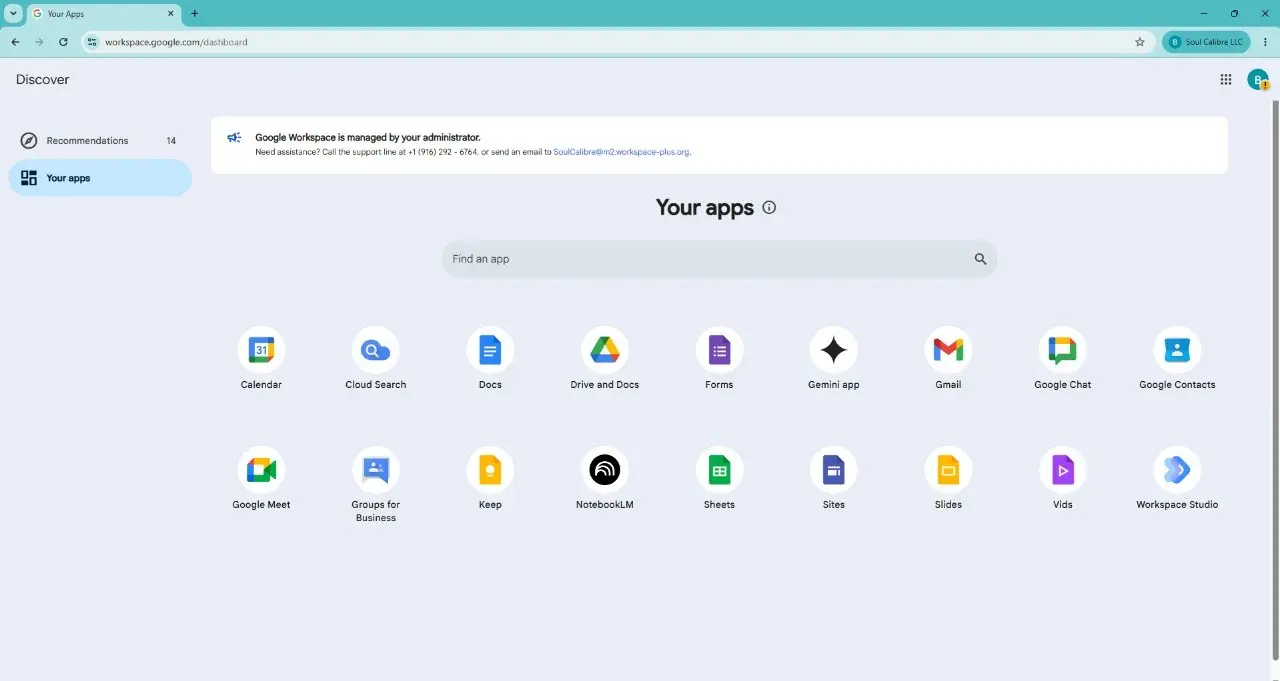The image size is (1280, 681).
Task: Click the site information icon in address bar
Action: tap(92, 42)
